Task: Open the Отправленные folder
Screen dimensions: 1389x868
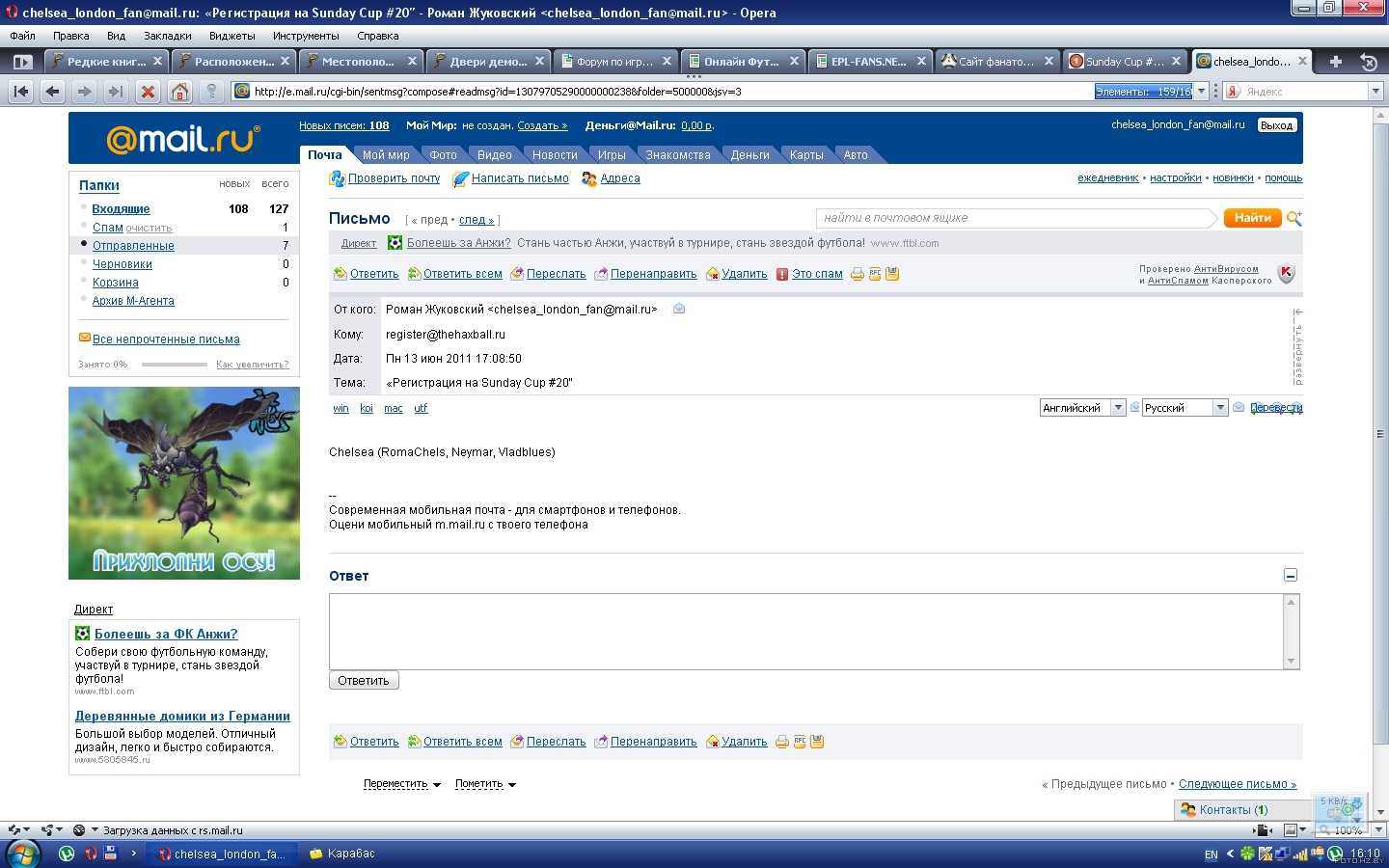Action: pos(133,246)
